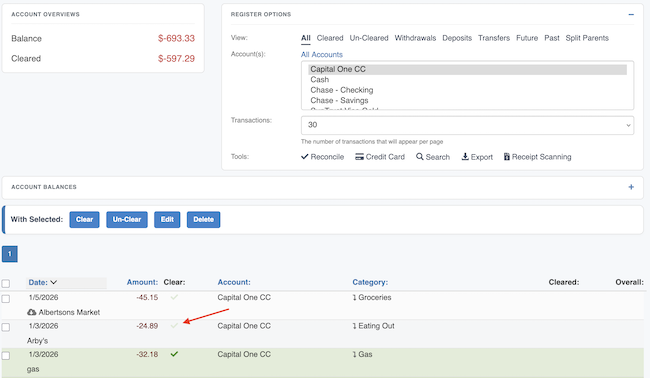Image resolution: width=650 pixels, height=378 pixels.
Task: Click the cloud icon beside Albertsons Market
Action: pos(32,312)
